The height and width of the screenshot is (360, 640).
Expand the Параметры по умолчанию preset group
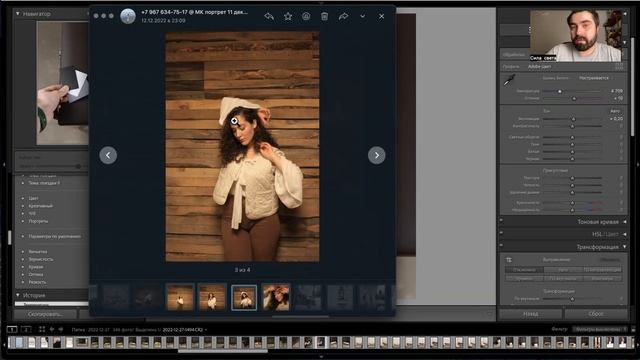pos(23,236)
